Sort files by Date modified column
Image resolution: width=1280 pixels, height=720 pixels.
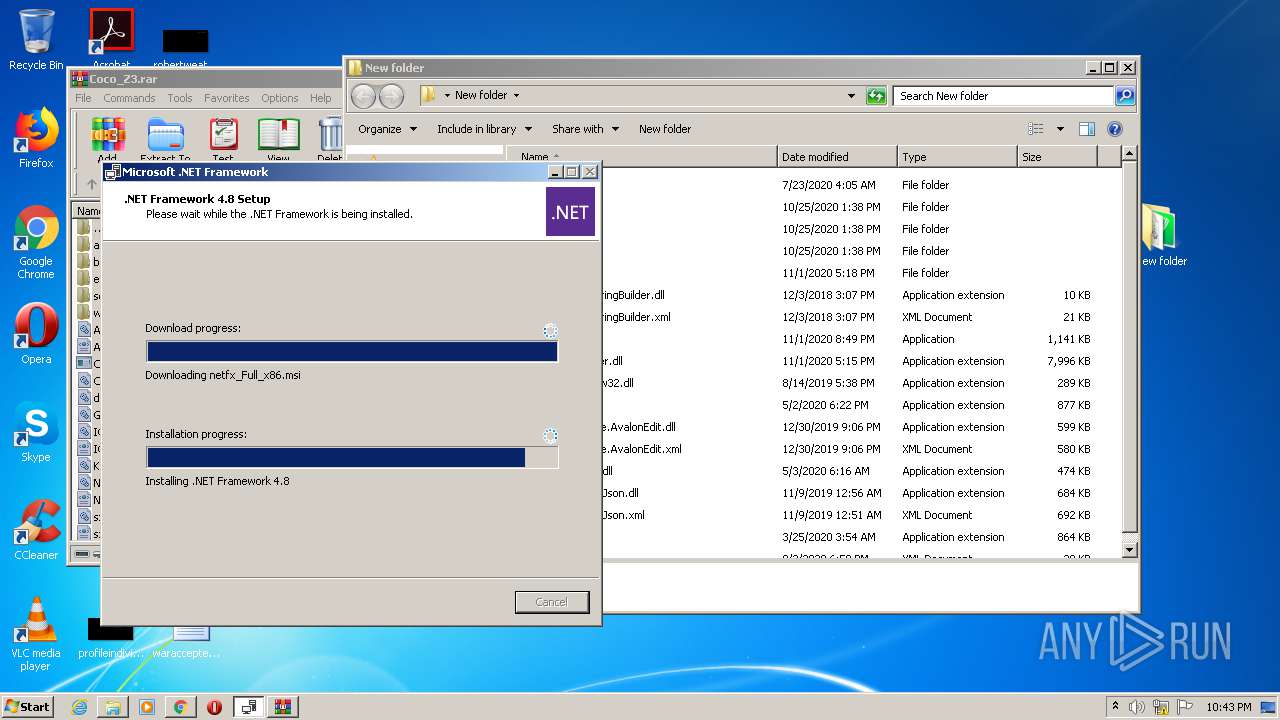click(x=837, y=157)
